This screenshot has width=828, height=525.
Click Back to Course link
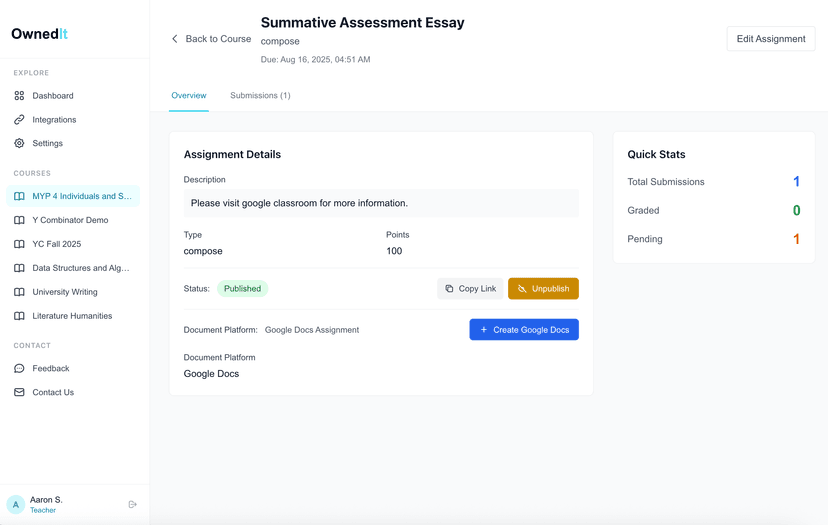[x=211, y=39]
